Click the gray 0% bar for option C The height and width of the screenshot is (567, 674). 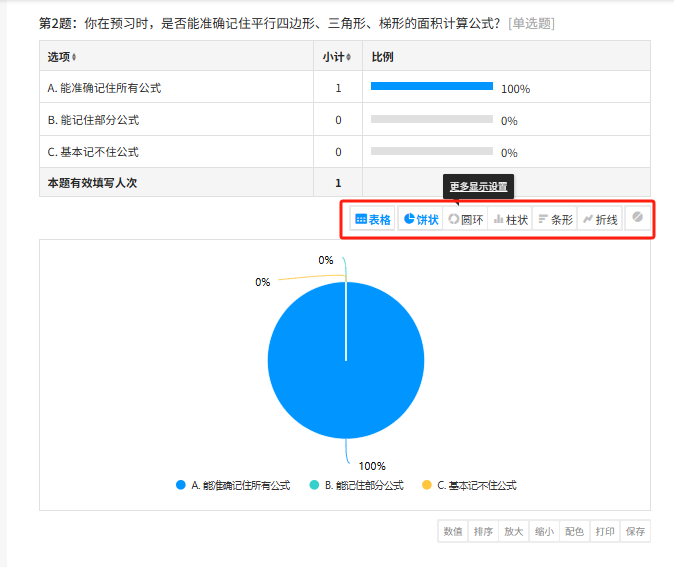tap(432, 151)
